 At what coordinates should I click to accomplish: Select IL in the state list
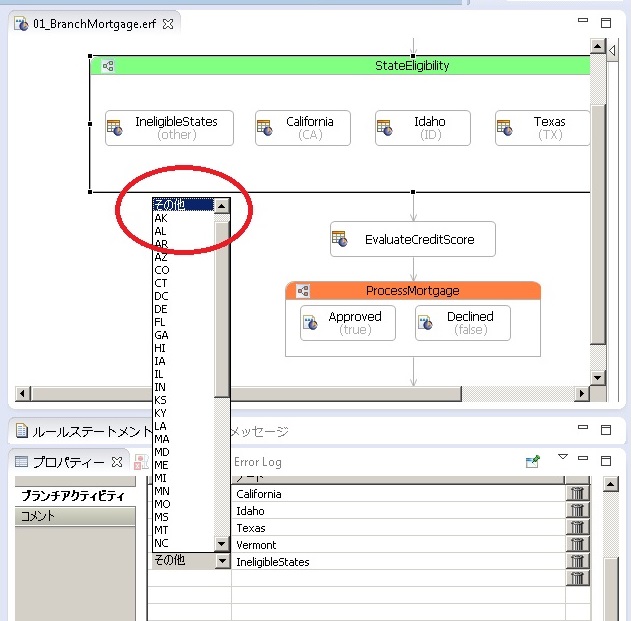pyautogui.click(x=184, y=374)
